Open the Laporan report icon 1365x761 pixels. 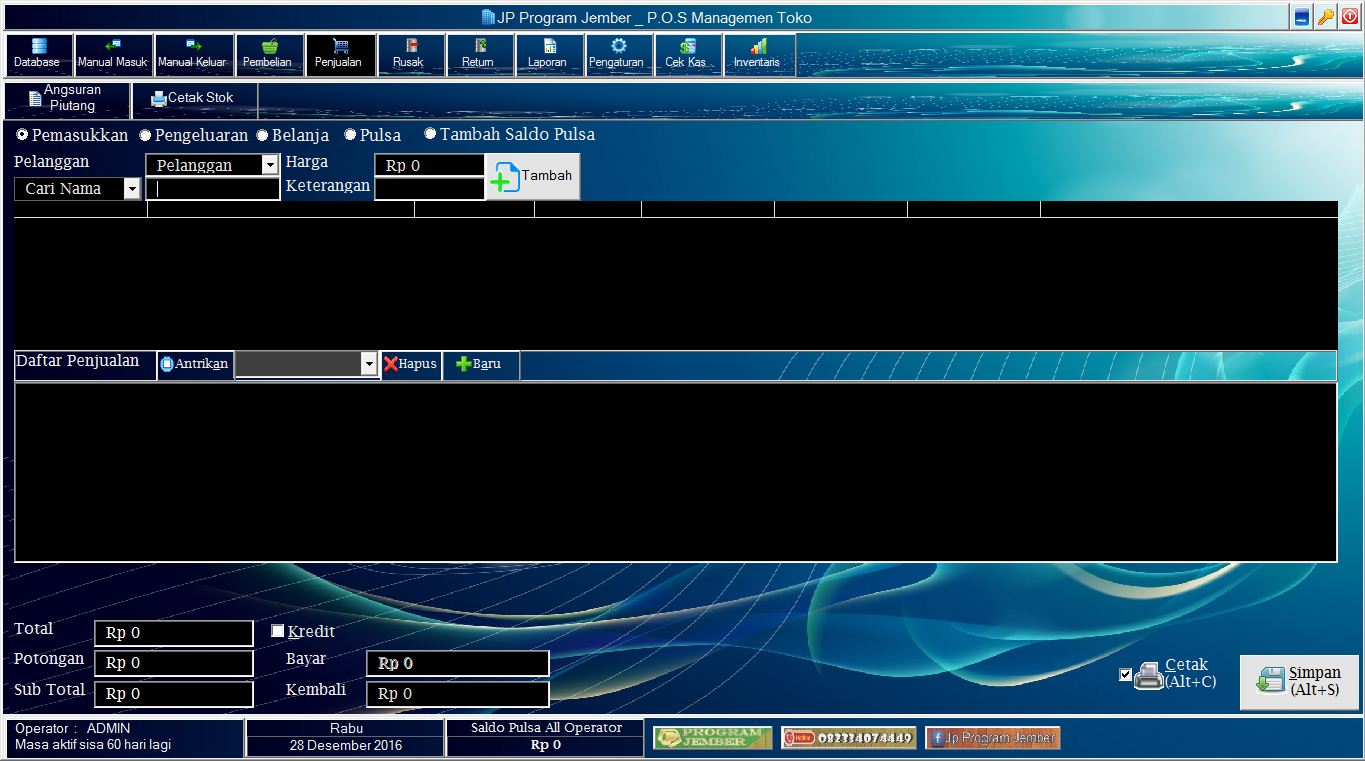pos(548,54)
